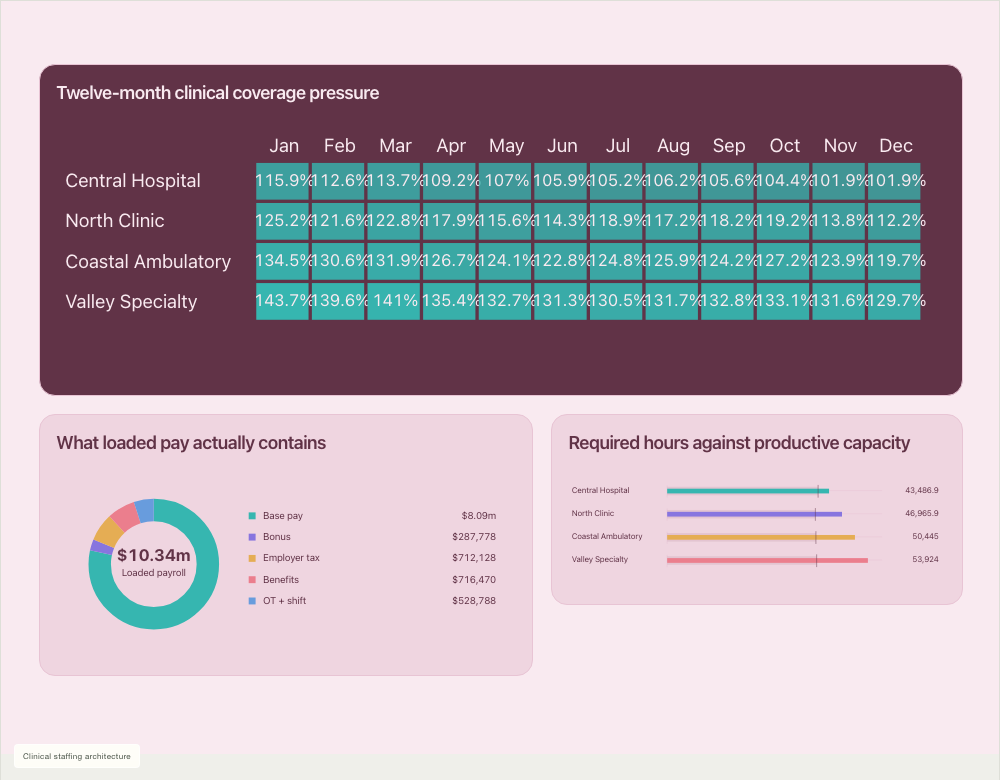The height and width of the screenshot is (780, 1000).
Task: Click the Bonus legend label
Action: pyautogui.click(x=277, y=537)
